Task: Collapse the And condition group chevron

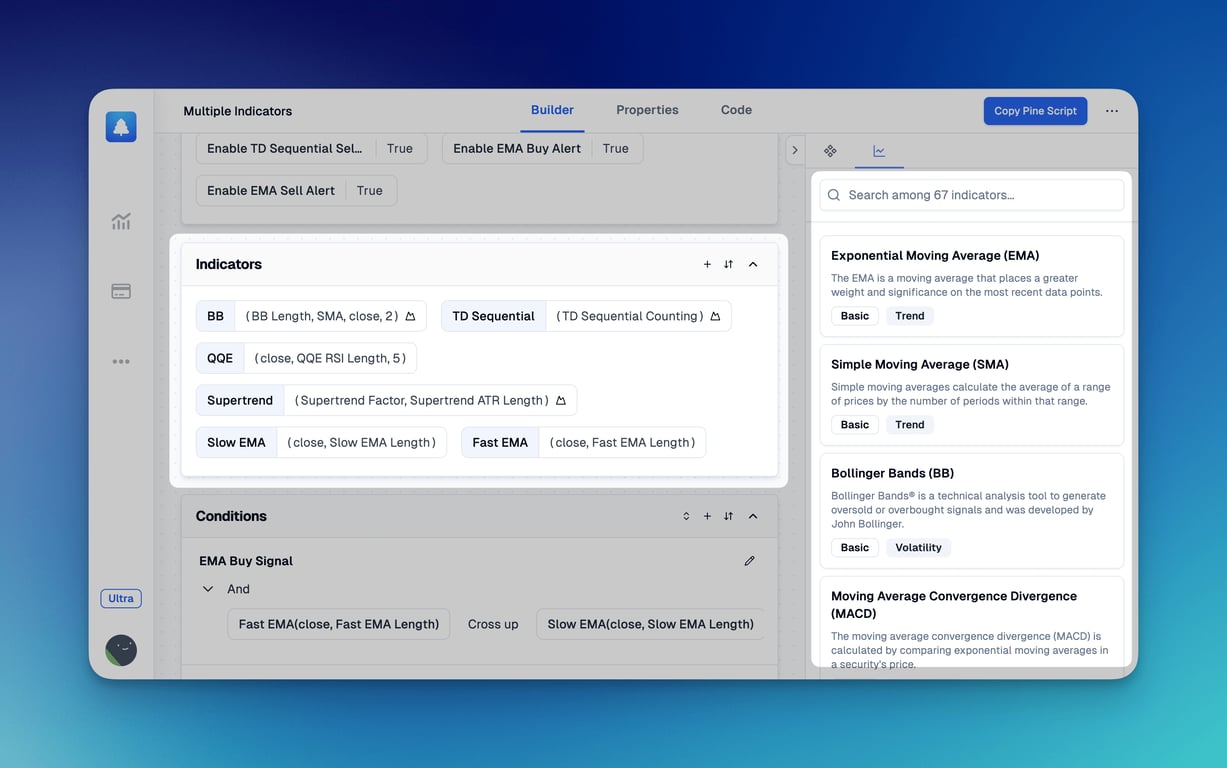Action: click(x=208, y=589)
